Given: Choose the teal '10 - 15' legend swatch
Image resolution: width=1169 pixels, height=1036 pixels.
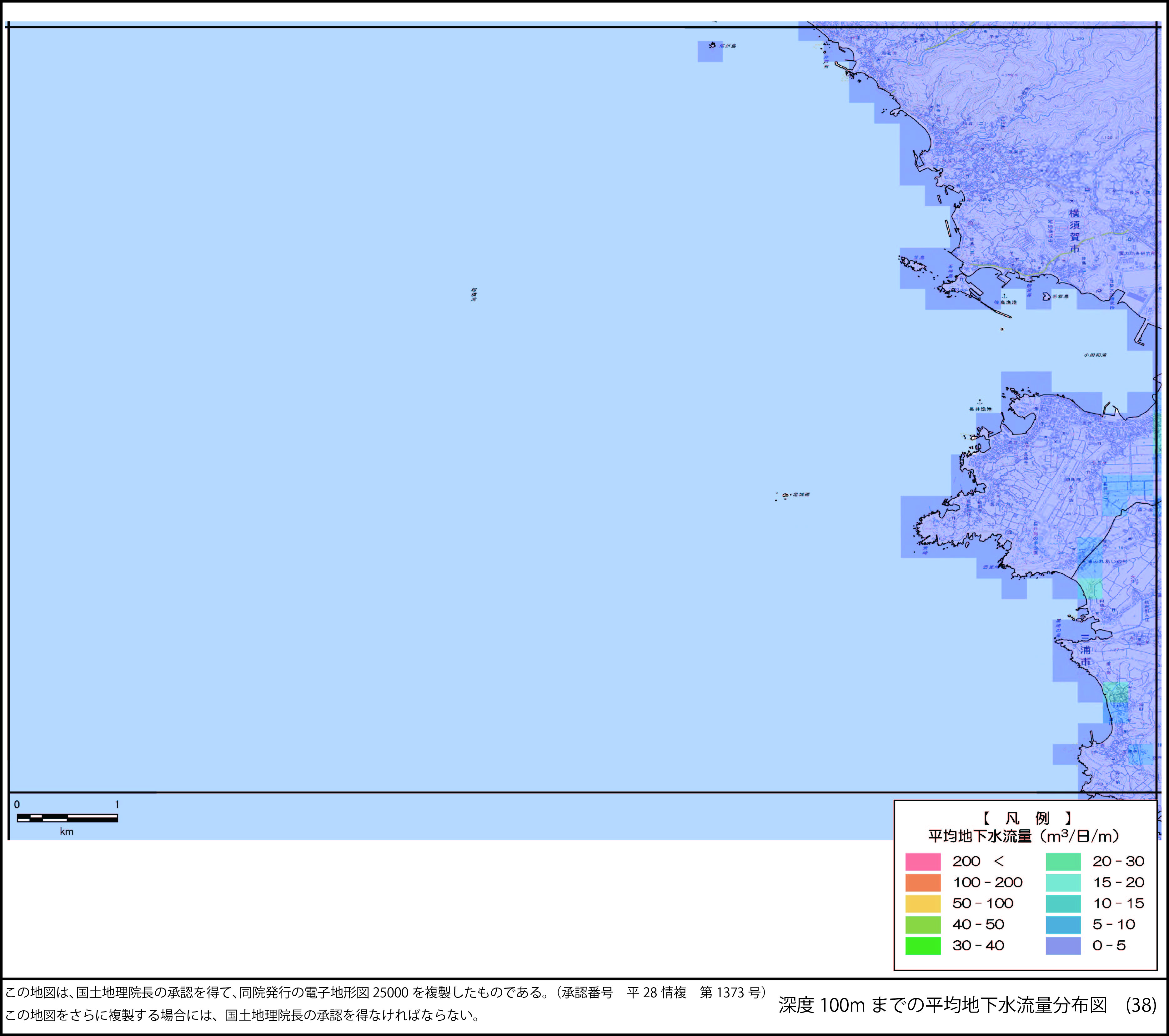Looking at the screenshot, I should click(1063, 904).
